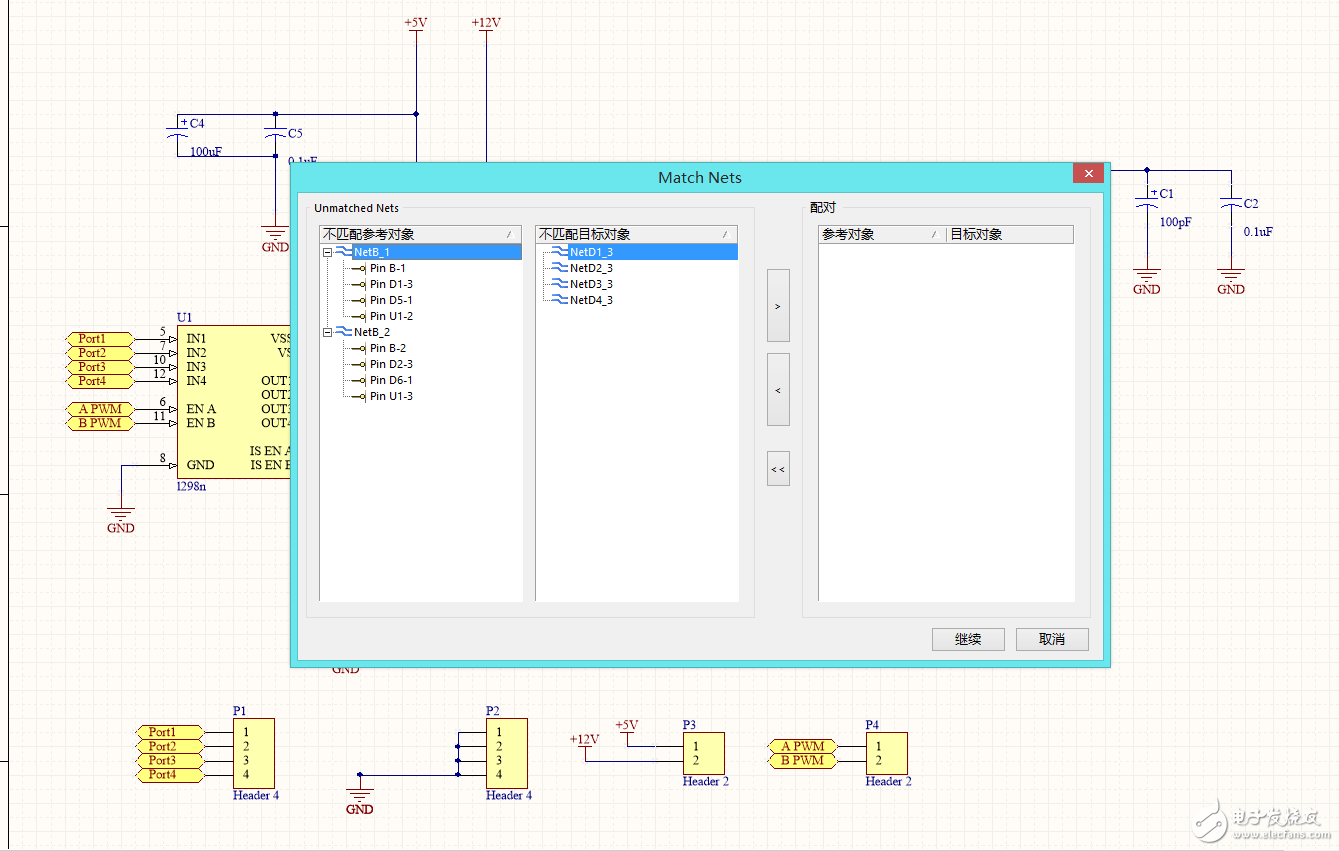1339x851 pixels.
Task: Select the NetD4_3 target net
Action: (591, 301)
